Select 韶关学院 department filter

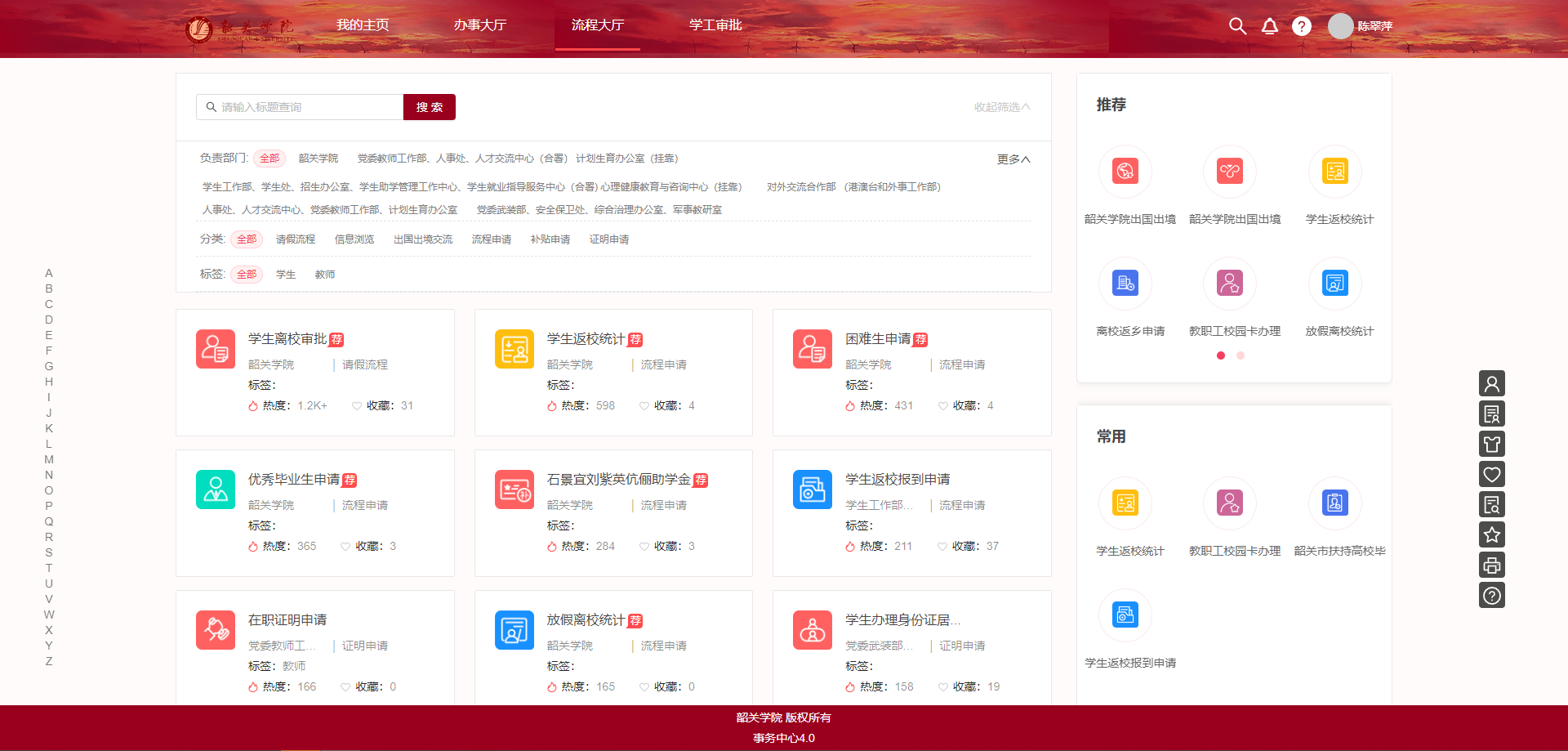[318, 159]
